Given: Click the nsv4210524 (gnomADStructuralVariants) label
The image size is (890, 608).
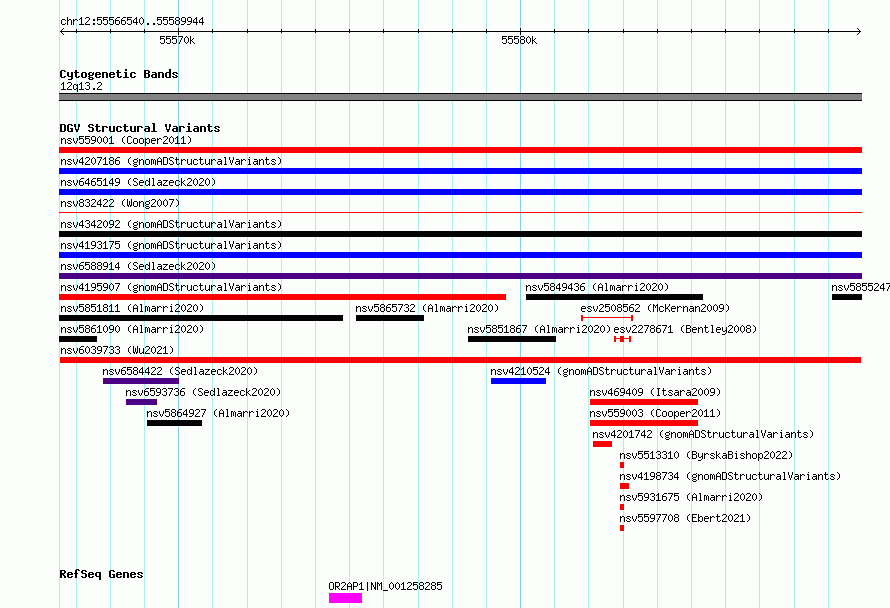Looking at the screenshot, I should pos(601,371).
